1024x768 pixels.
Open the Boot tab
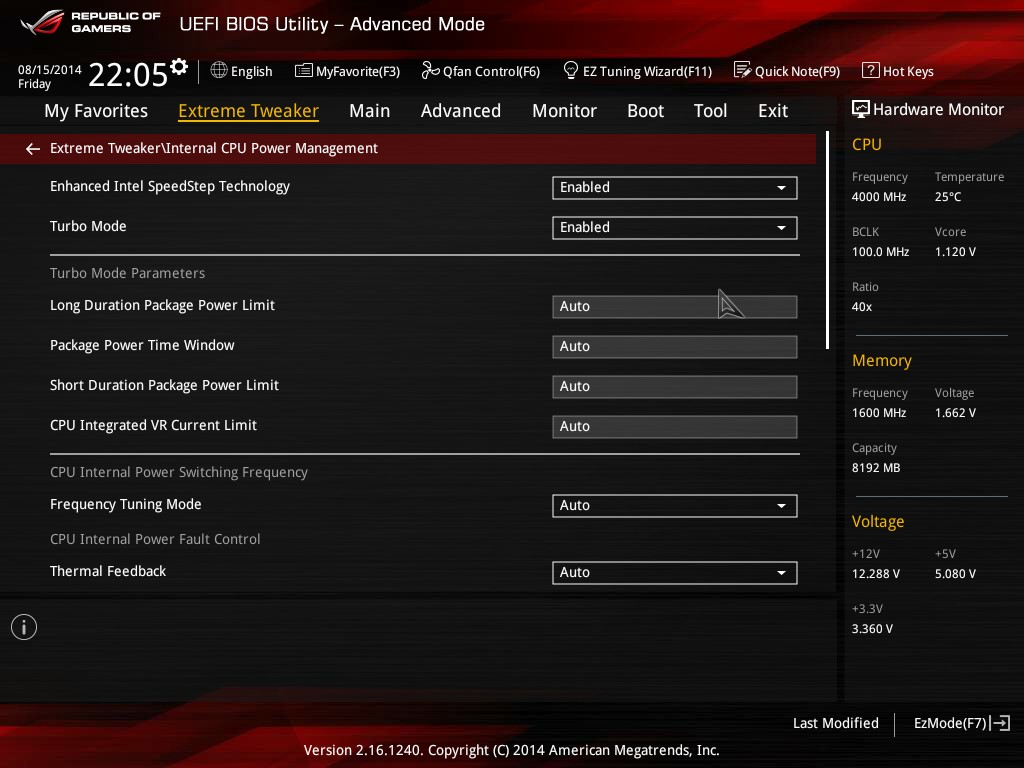point(645,111)
